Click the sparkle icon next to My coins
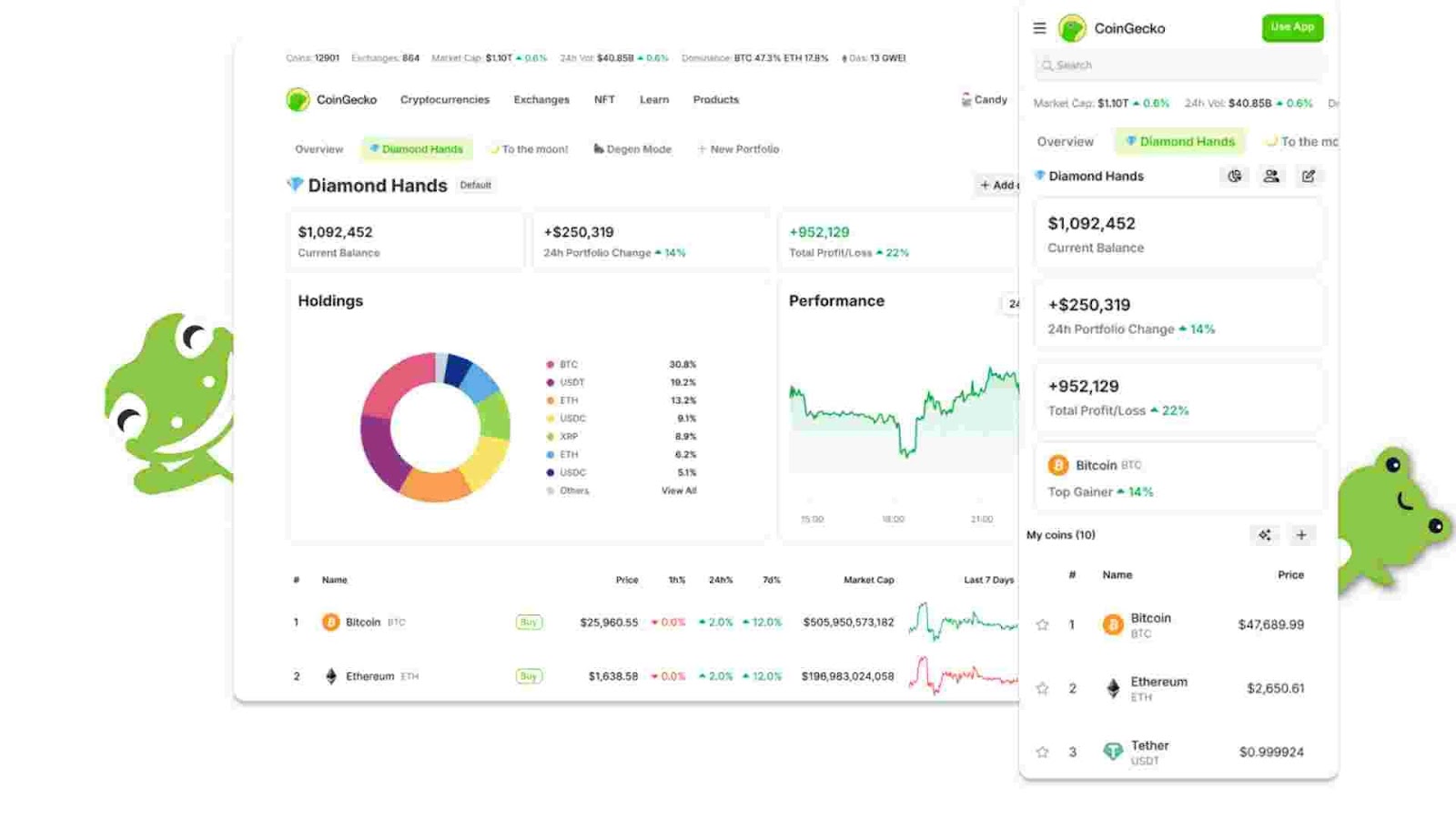The height and width of the screenshot is (819, 1456). 1265,535
